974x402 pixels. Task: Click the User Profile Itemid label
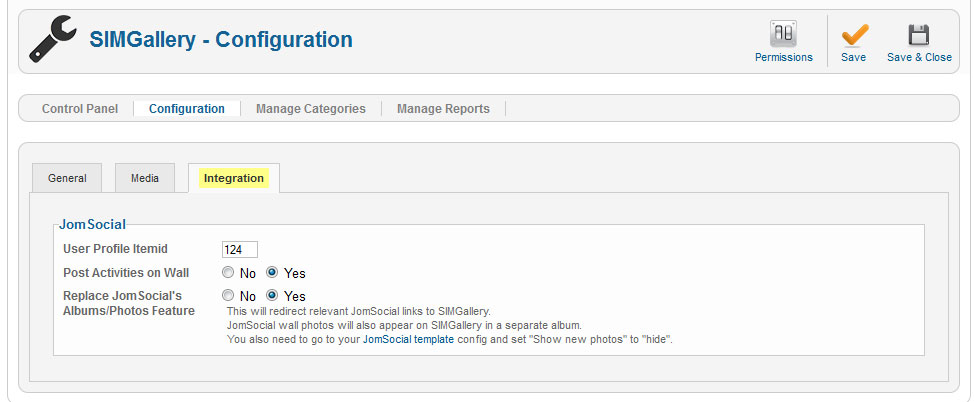click(116, 249)
